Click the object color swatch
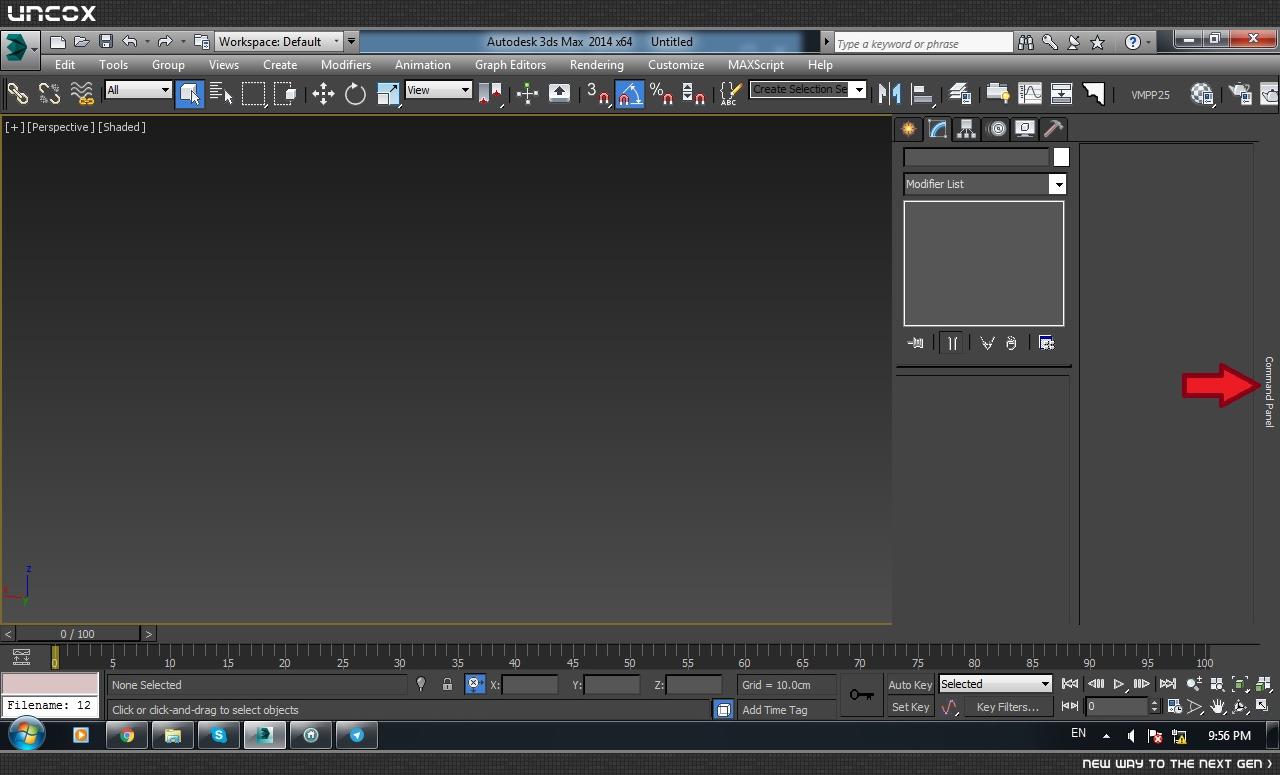Image resolution: width=1280 pixels, height=775 pixels. pos(1061,157)
